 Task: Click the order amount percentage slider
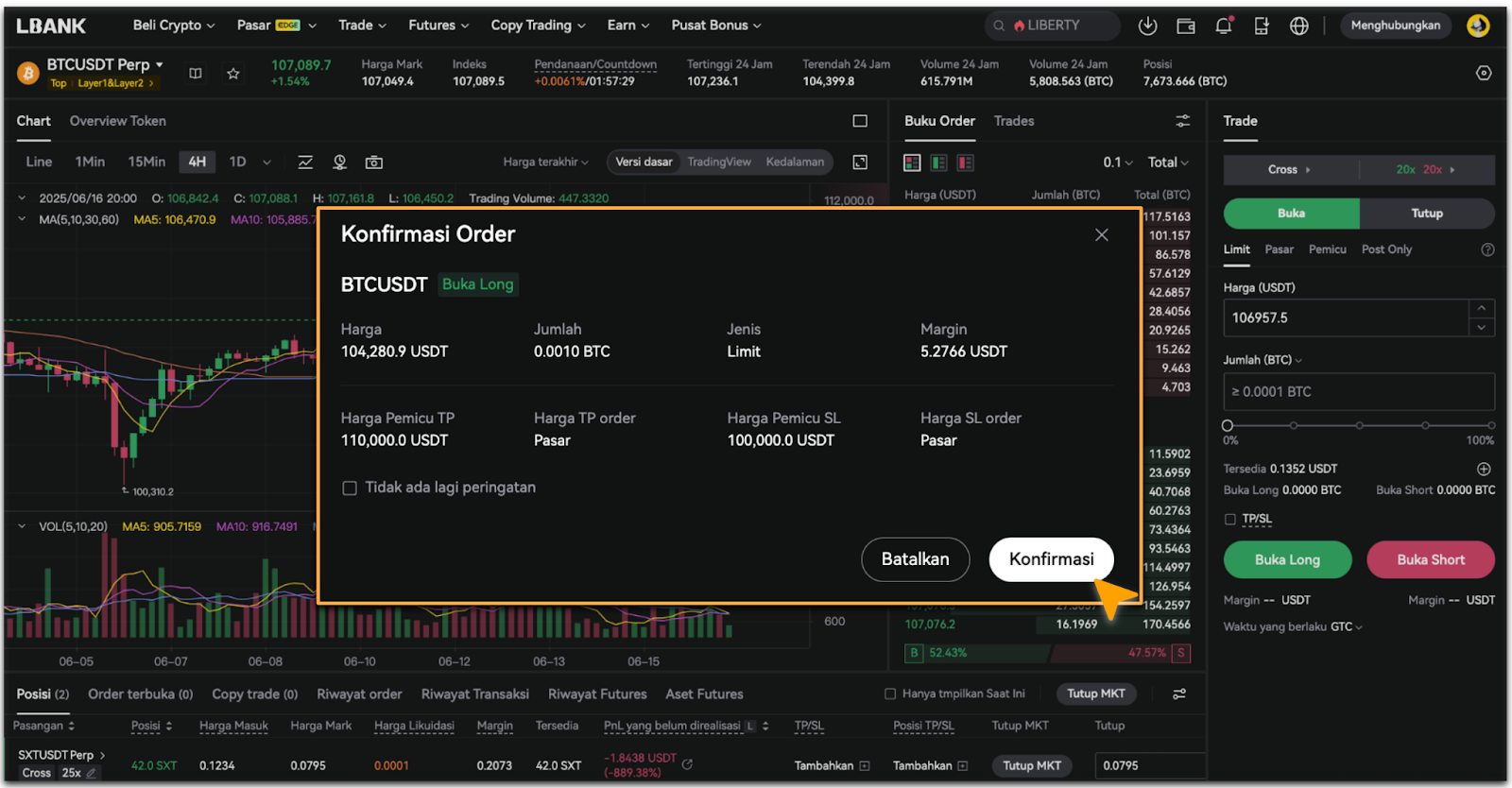coord(1358,426)
